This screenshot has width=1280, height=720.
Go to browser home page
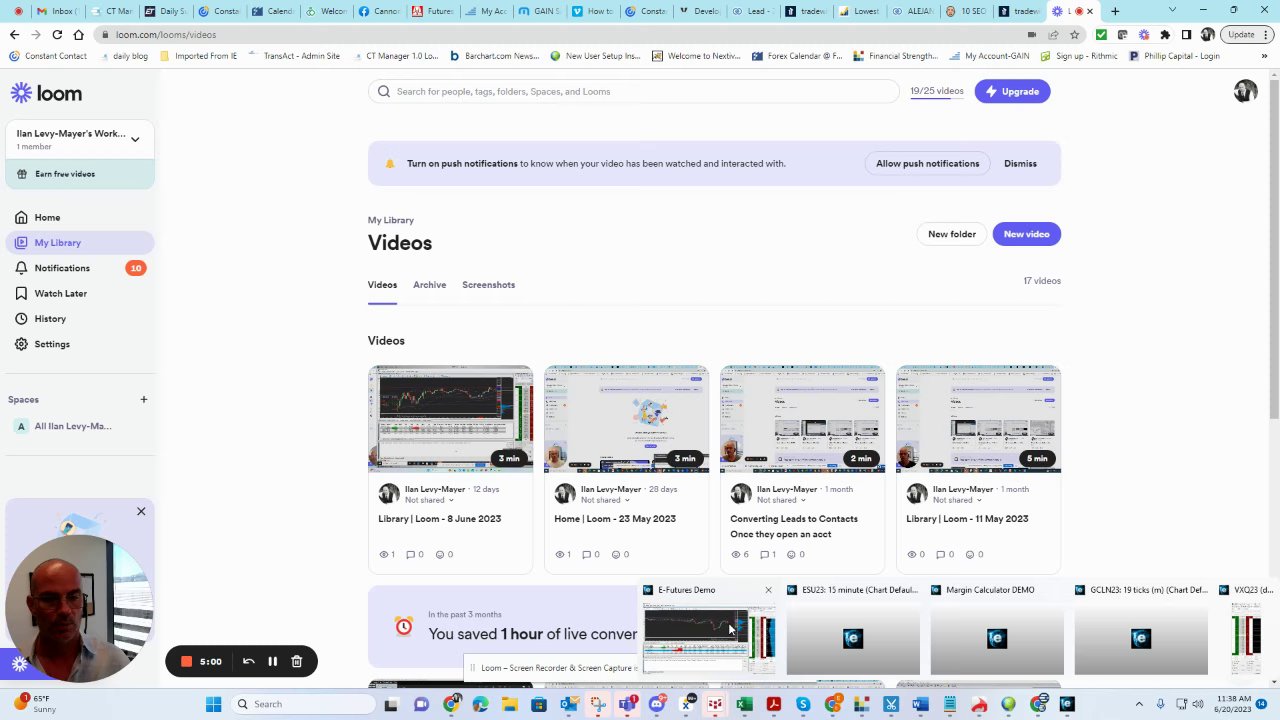click(x=78, y=34)
